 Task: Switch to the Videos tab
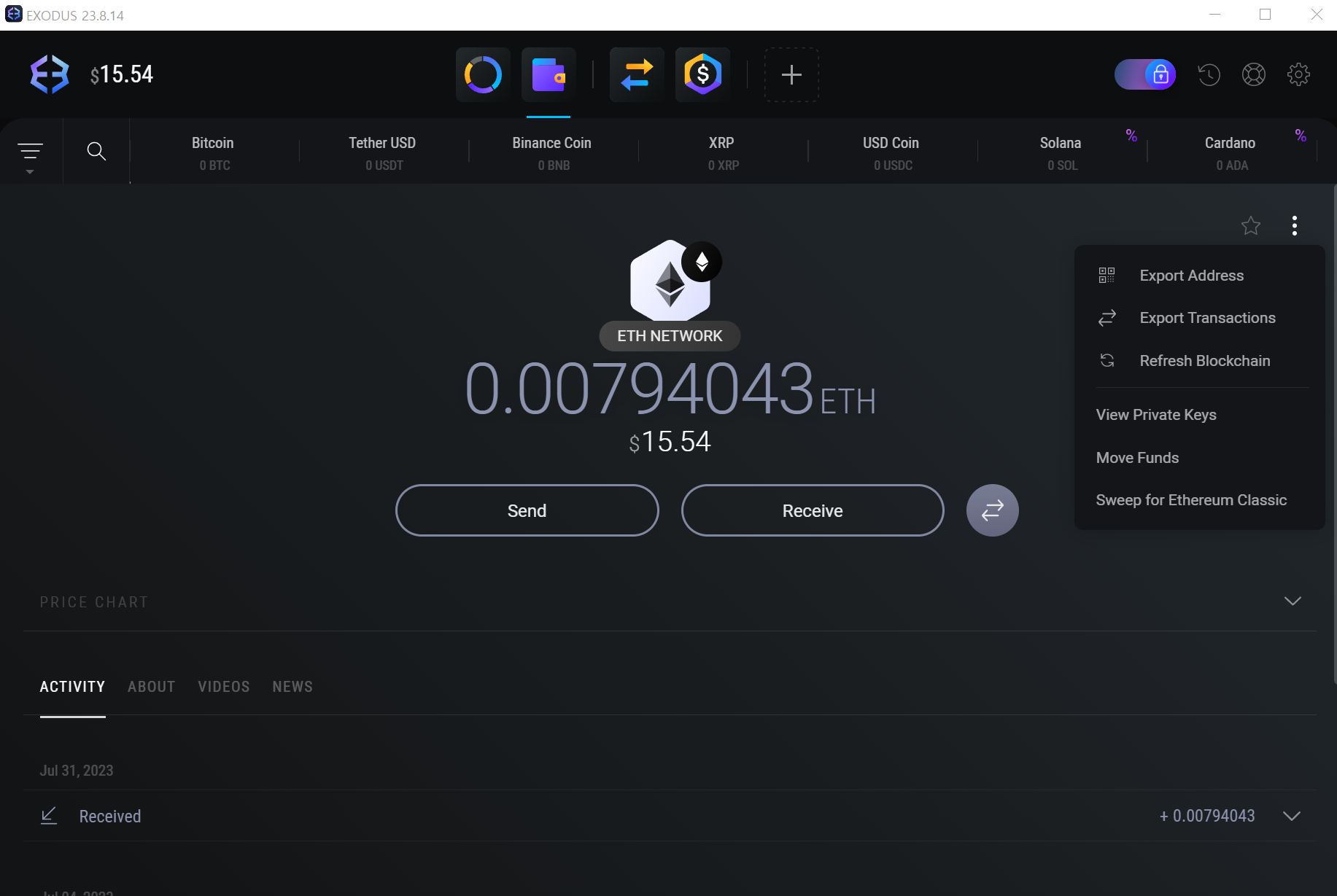tap(224, 687)
